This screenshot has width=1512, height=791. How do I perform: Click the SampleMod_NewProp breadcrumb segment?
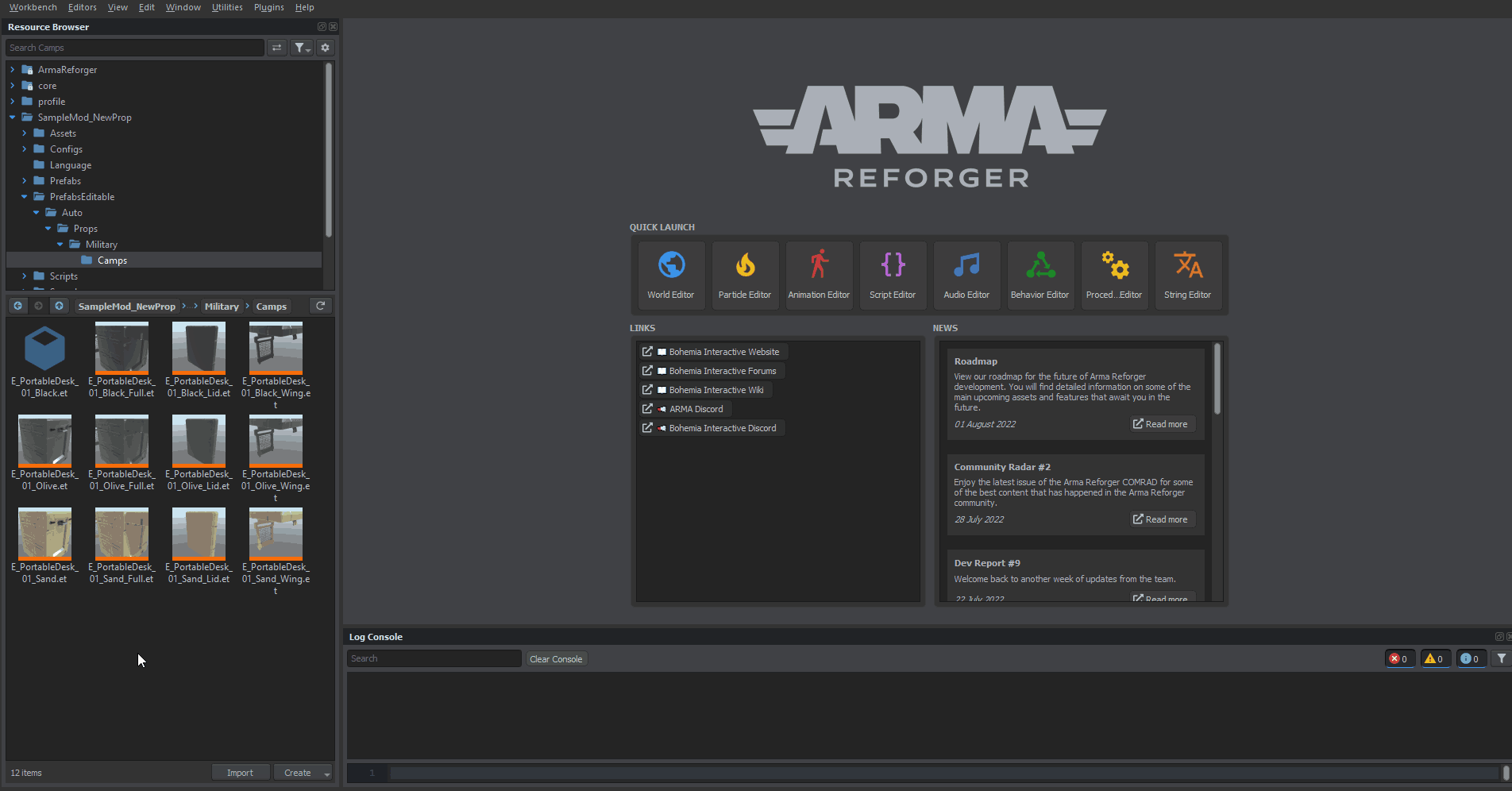pos(127,307)
